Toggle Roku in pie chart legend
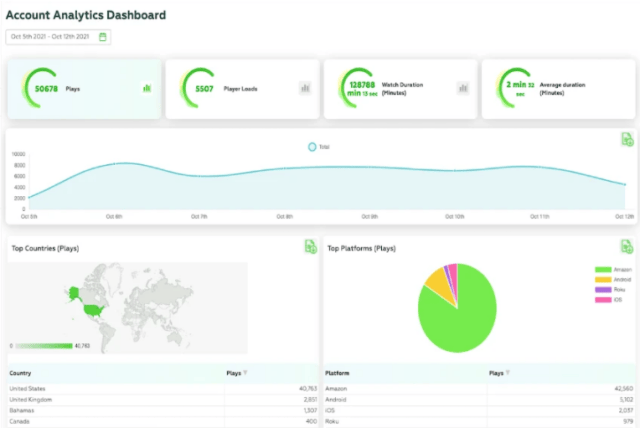The image size is (640, 428). pyautogui.click(x=602, y=288)
